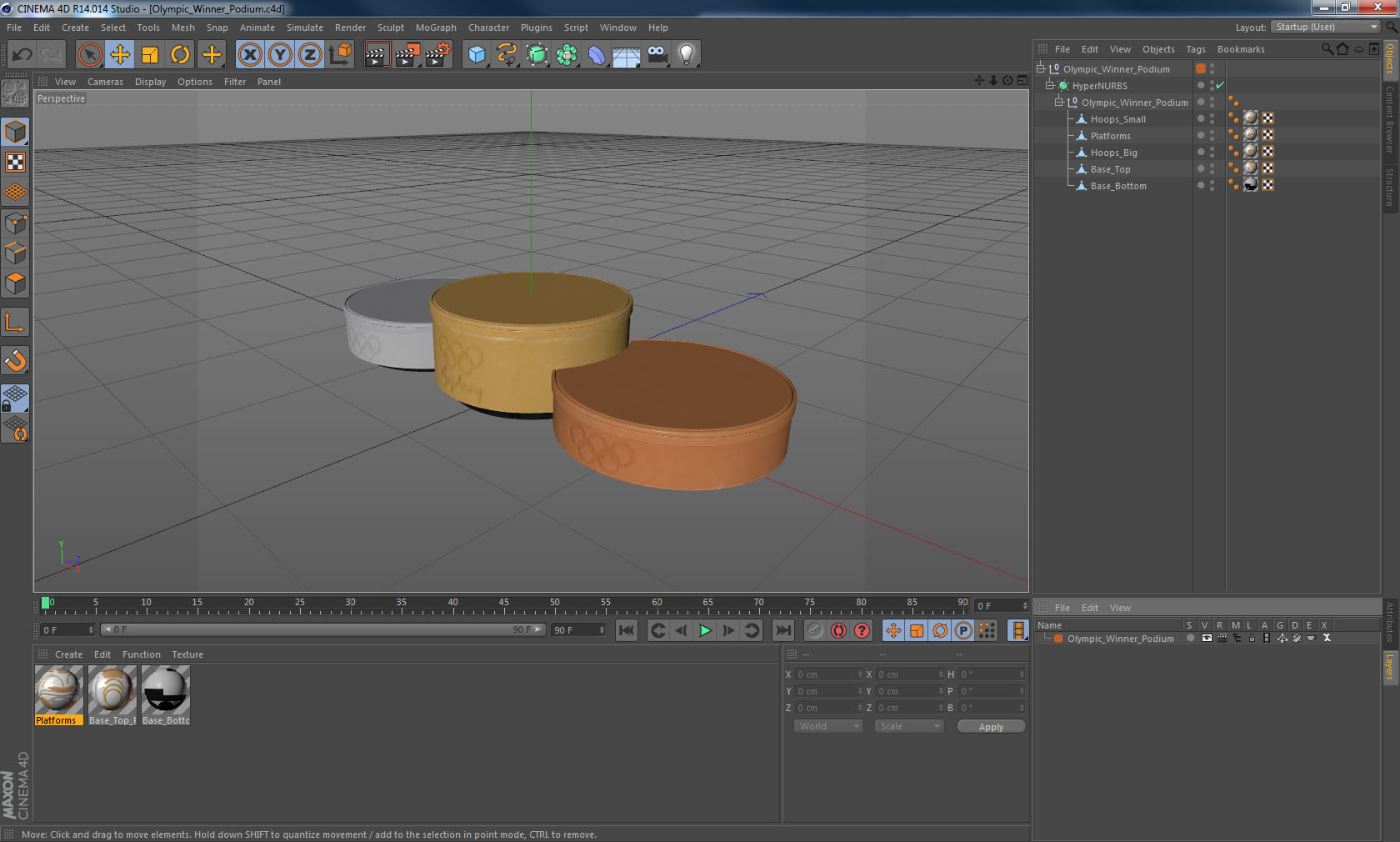Image resolution: width=1400 pixels, height=842 pixels.
Task: Activate the Move tool
Action: point(120,55)
